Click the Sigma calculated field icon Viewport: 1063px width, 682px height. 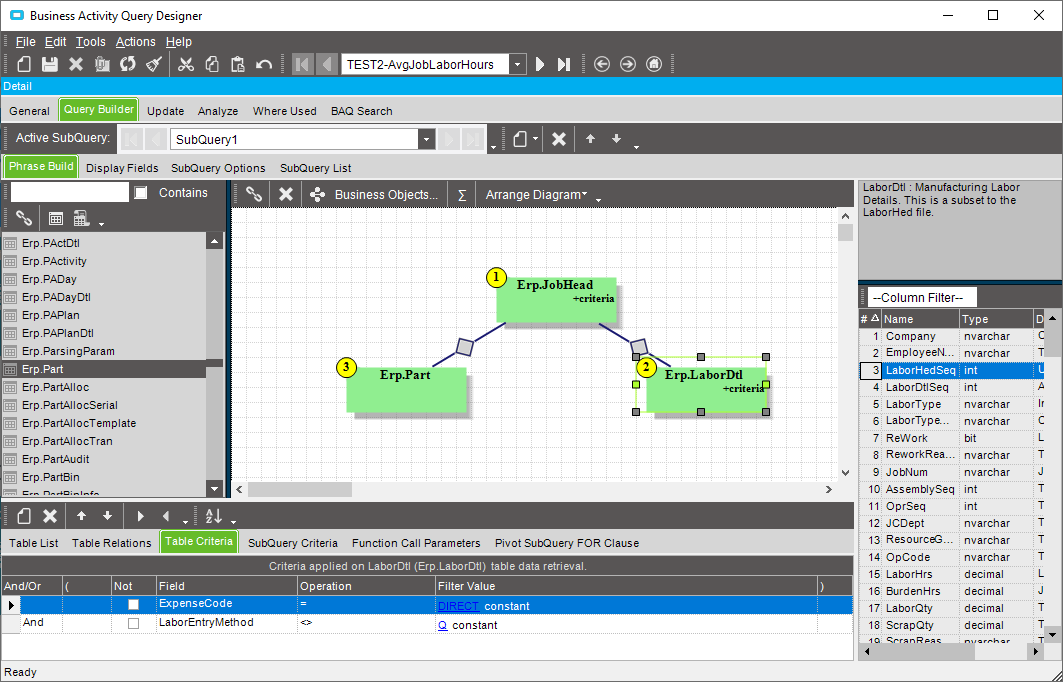(x=462, y=195)
